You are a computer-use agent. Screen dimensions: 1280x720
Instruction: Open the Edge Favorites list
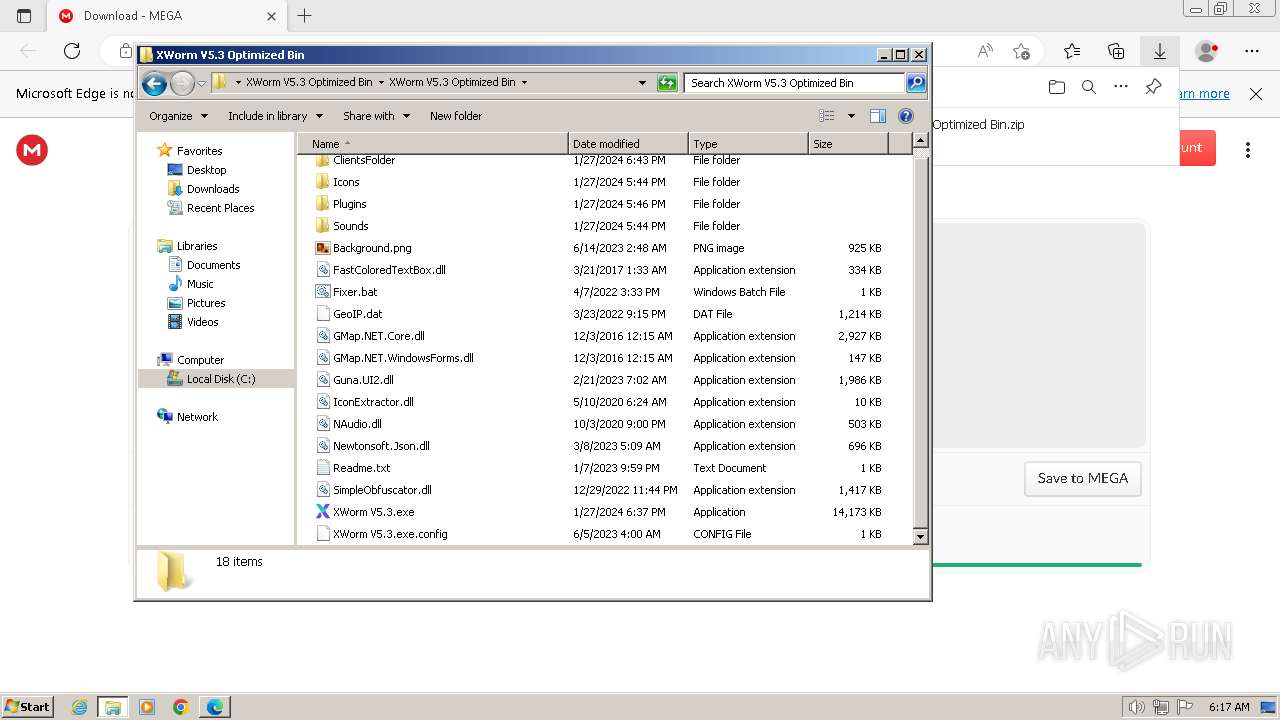click(1072, 51)
